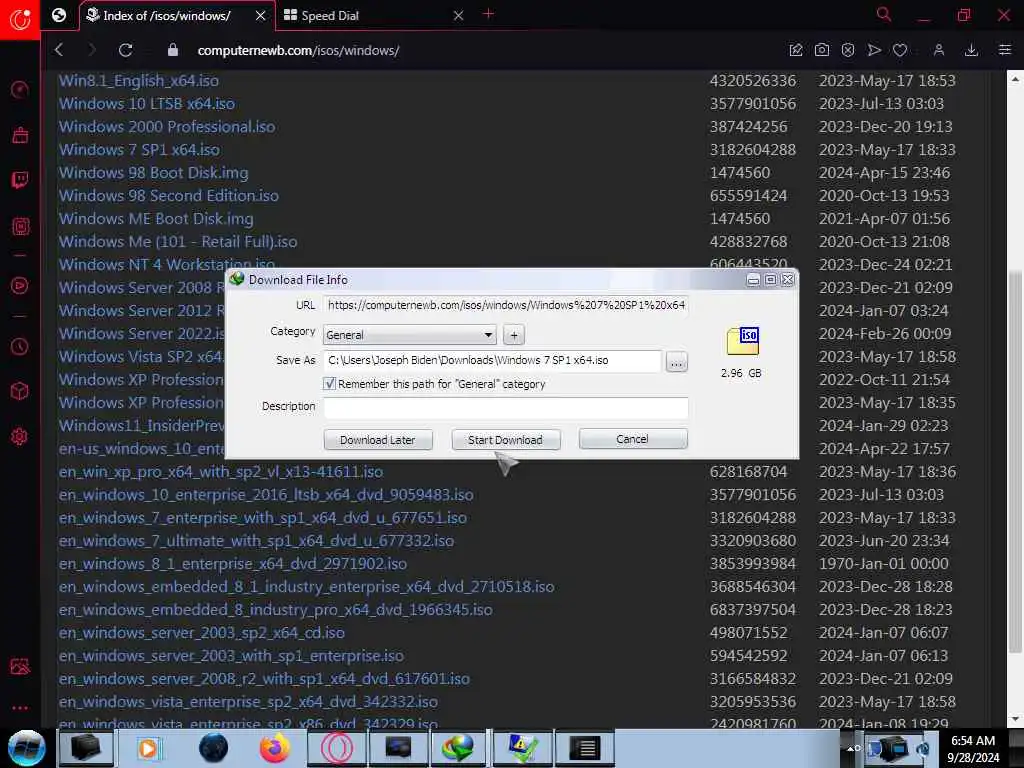This screenshot has width=1024, height=768.
Task: Open the settings gear in sidebar
Action: [20, 436]
